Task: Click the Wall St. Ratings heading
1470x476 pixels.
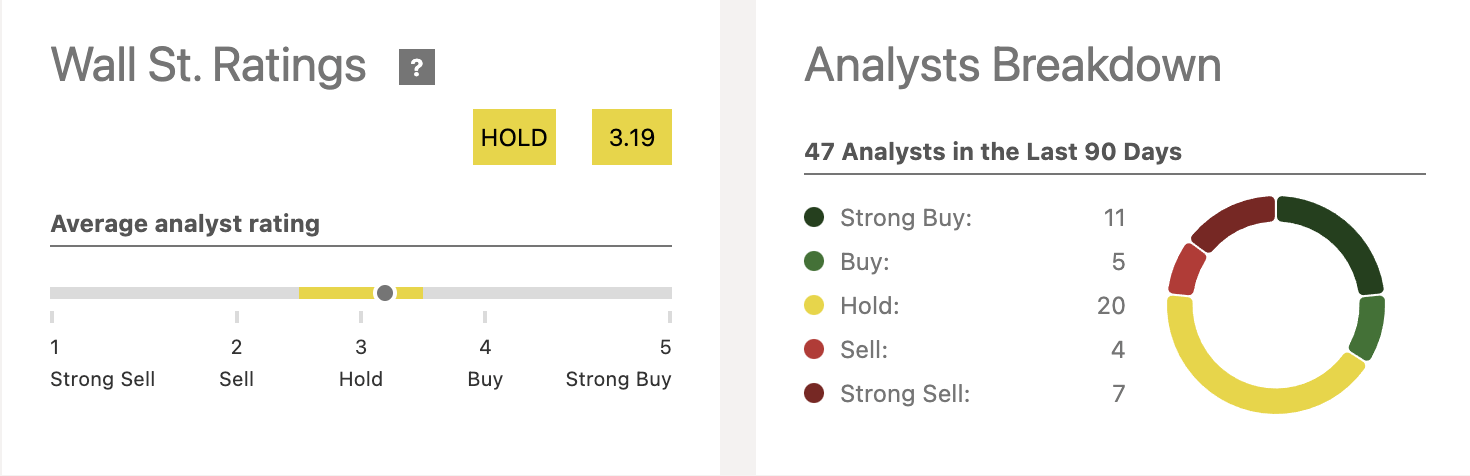Action: (209, 66)
